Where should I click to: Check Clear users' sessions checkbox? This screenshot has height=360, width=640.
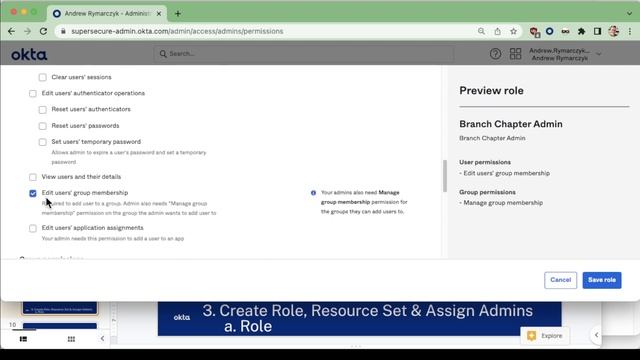pyautogui.click(x=42, y=77)
